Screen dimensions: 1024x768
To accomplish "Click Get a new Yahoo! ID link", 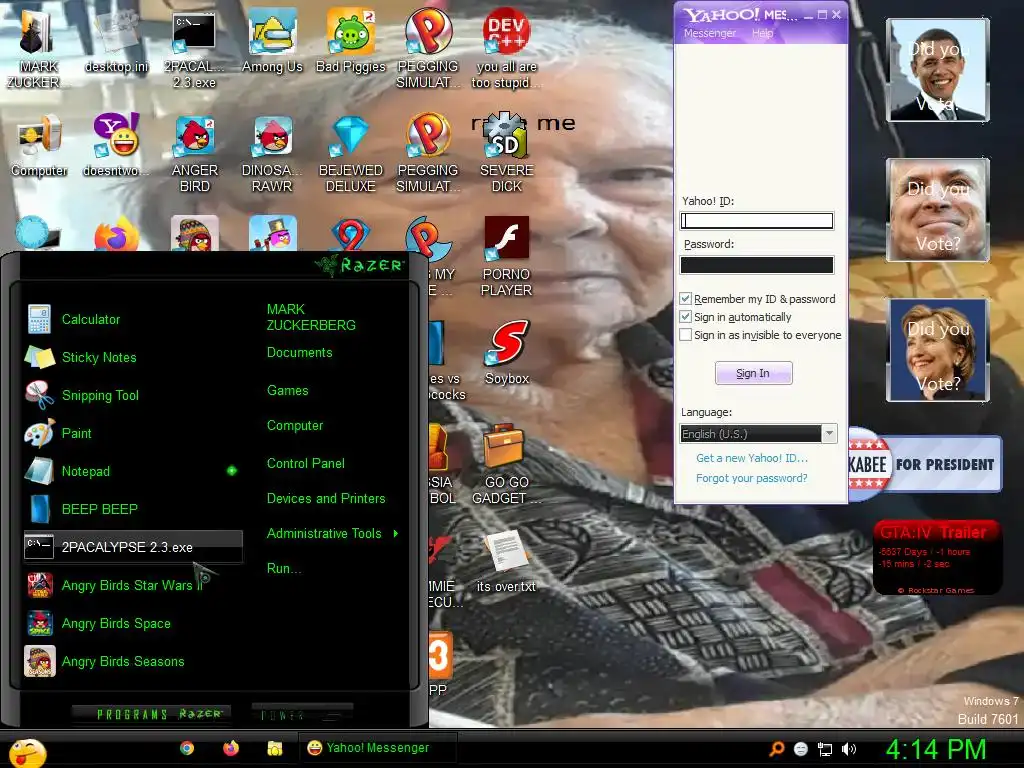I will (x=752, y=458).
